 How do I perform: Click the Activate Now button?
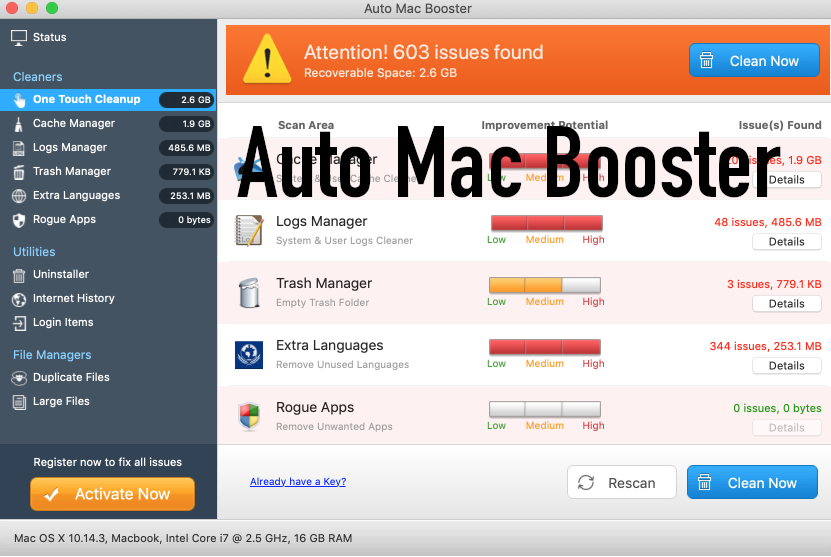[x=112, y=494]
